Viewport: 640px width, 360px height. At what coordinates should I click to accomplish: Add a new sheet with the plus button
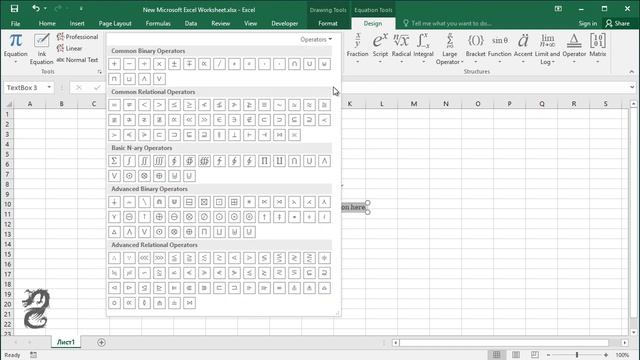click(101, 342)
